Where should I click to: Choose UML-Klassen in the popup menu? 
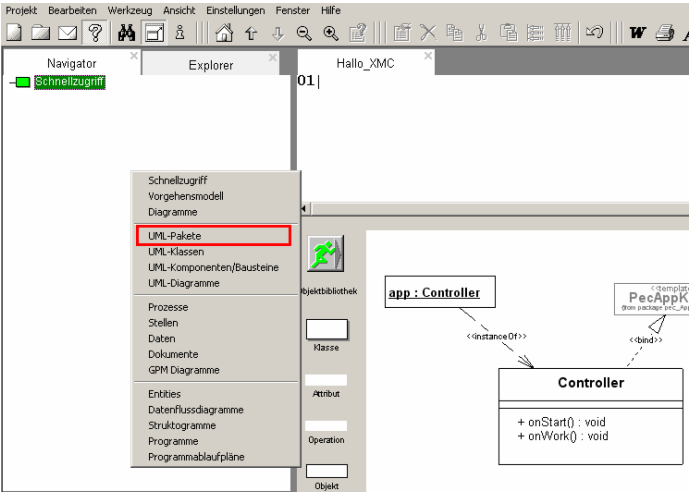176,252
